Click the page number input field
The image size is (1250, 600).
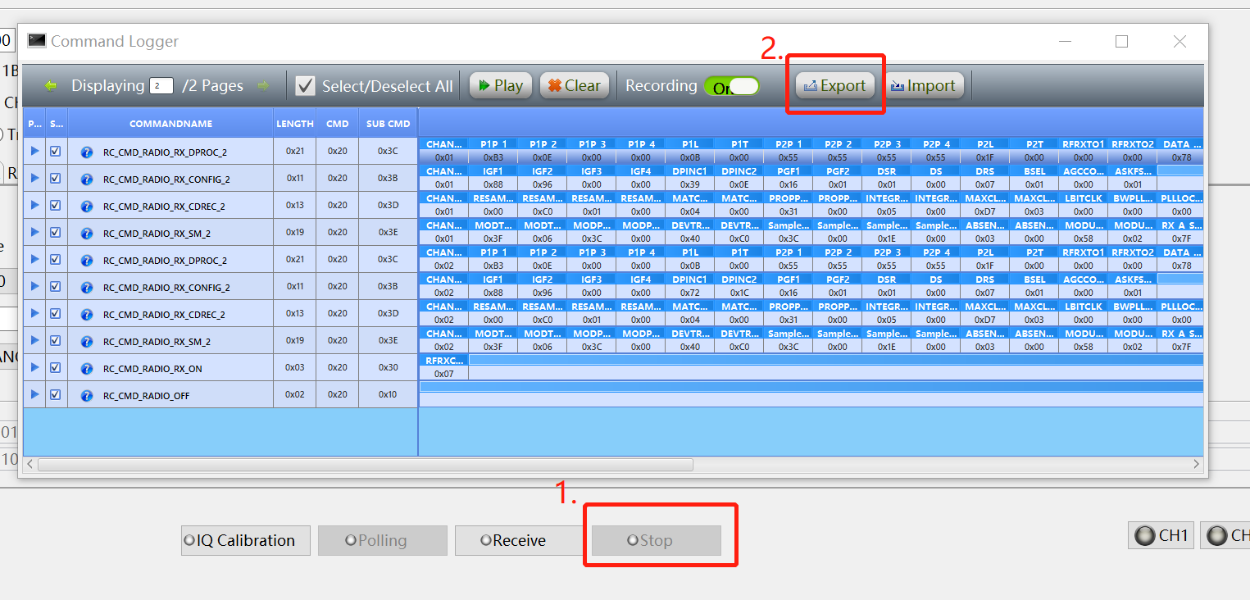pos(161,86)
